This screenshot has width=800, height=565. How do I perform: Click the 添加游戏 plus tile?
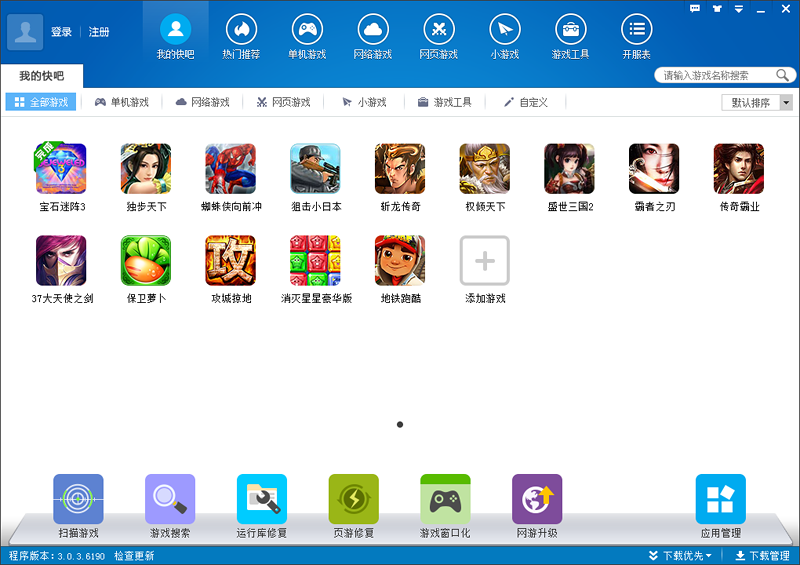[x=485, y=261]
